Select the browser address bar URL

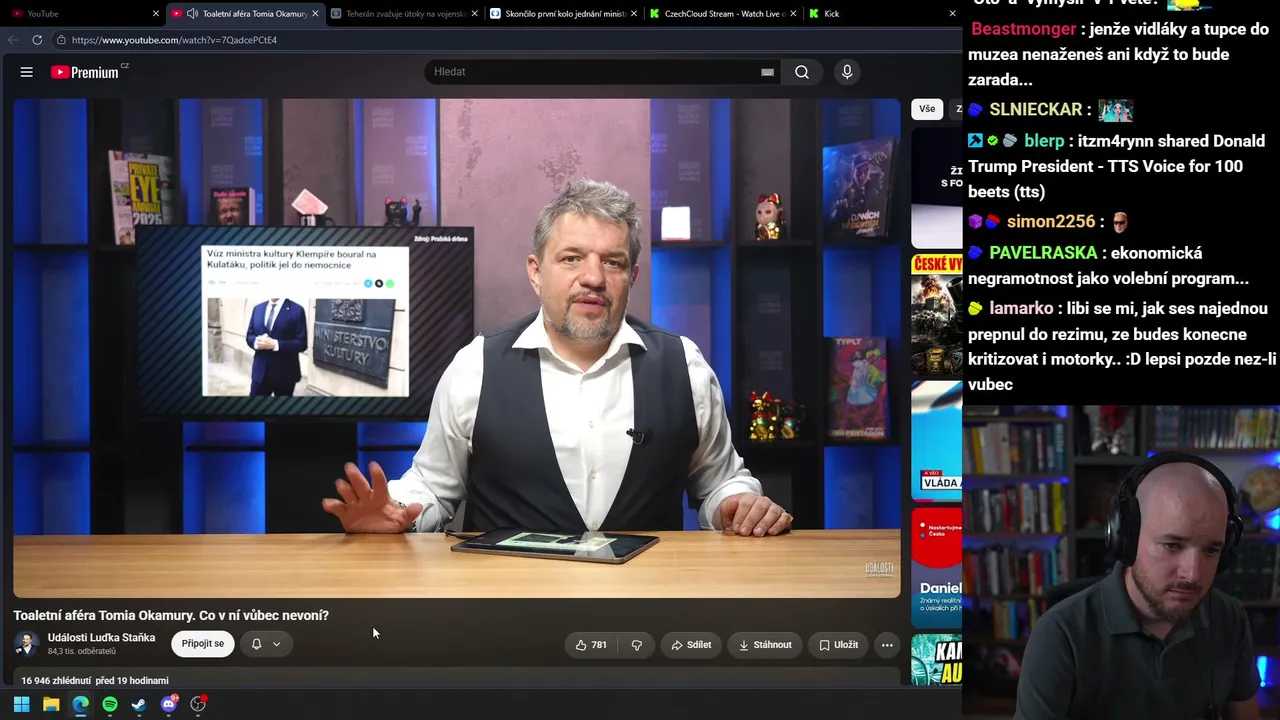pos(174,40)
